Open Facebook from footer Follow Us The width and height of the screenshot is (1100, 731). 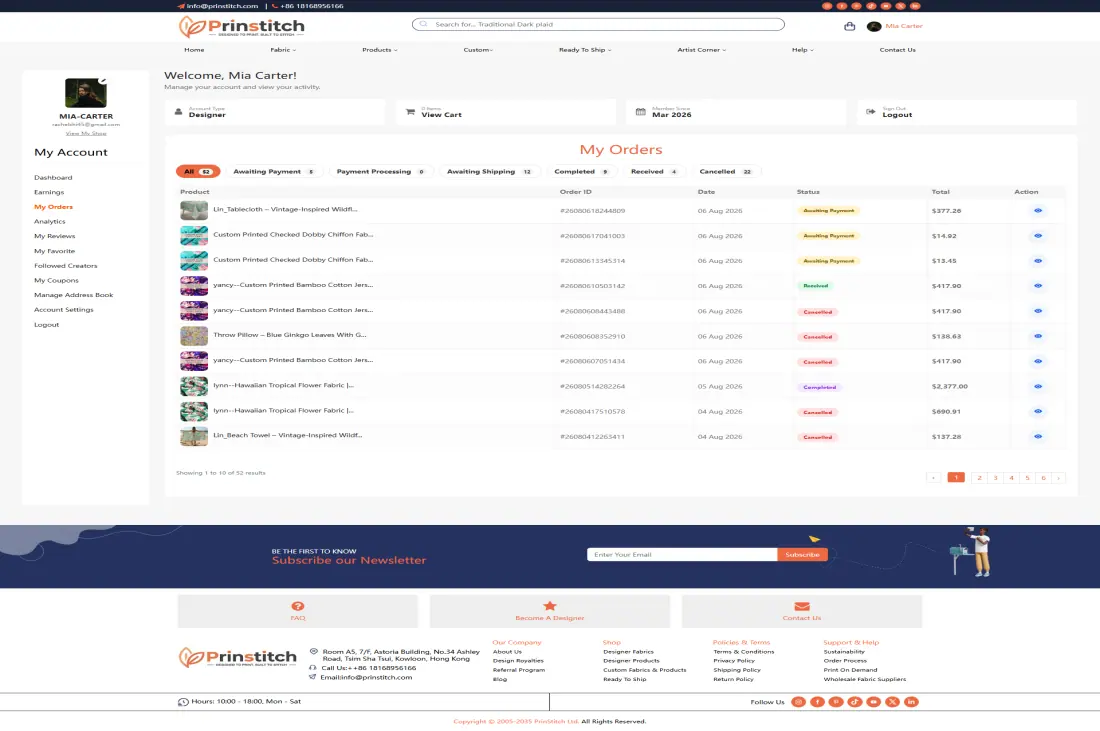tap(817, 702)
